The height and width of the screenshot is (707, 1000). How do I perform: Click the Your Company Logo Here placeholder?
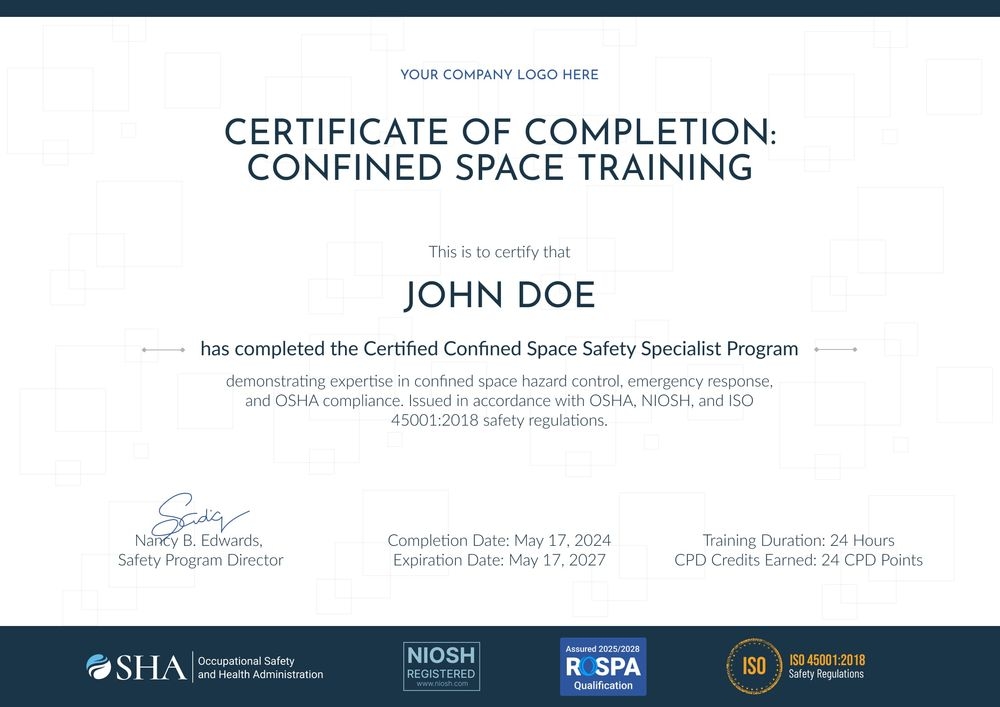click(x=499, y=74)
